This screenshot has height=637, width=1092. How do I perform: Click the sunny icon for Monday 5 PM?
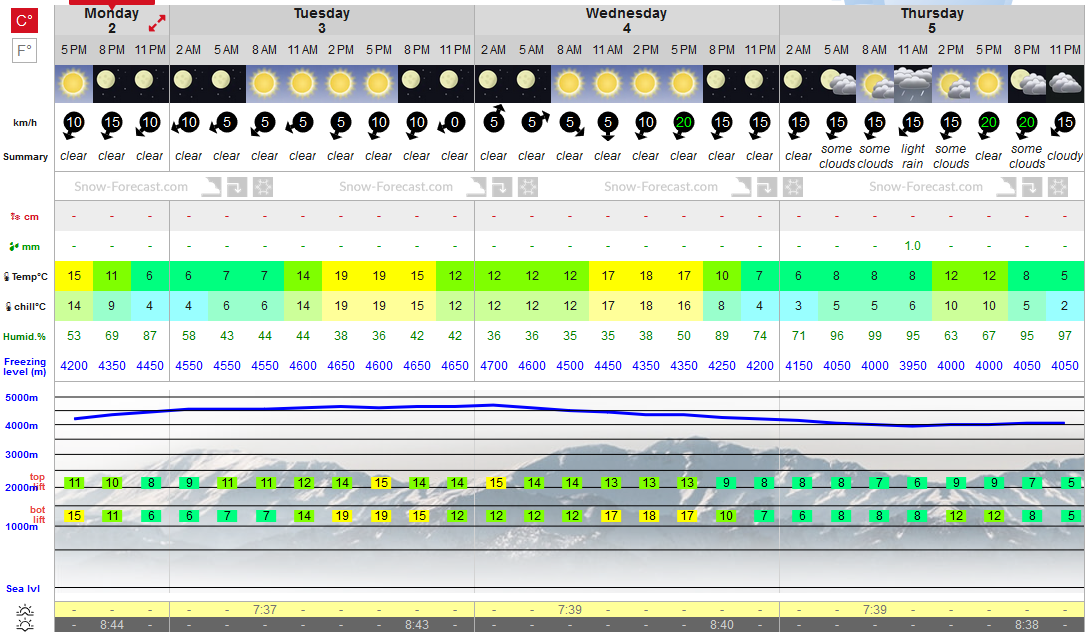tap(74, 84)
